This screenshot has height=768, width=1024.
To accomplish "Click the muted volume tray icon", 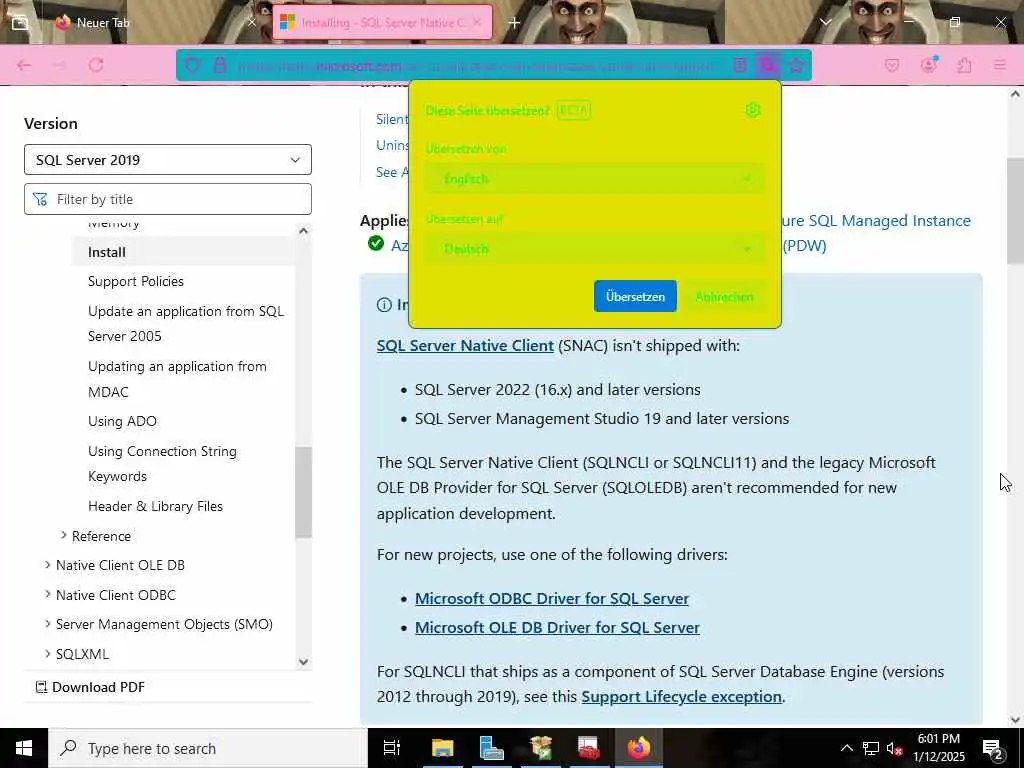I will tap(895, 748).
